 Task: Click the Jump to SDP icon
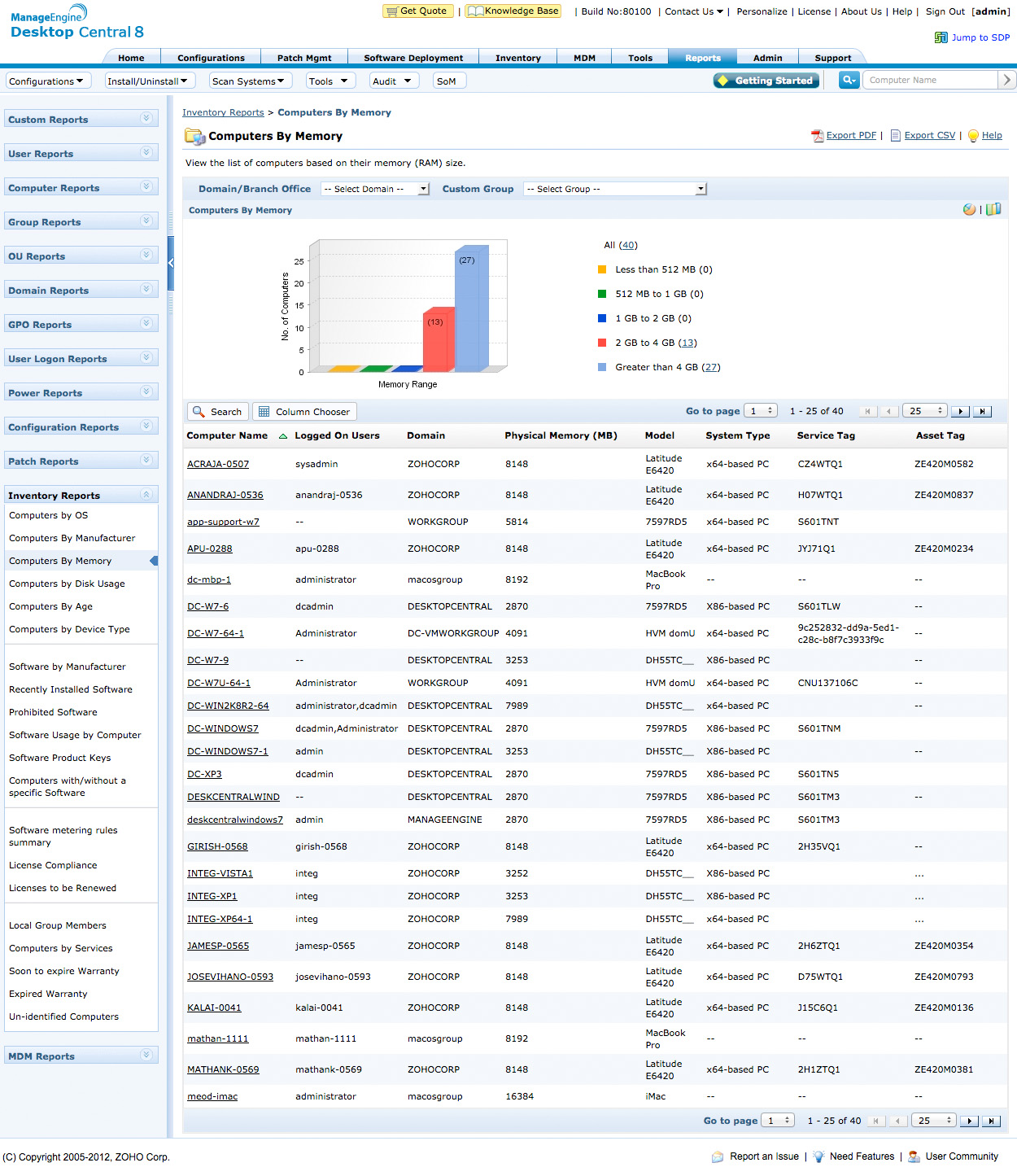pos(941,37)
